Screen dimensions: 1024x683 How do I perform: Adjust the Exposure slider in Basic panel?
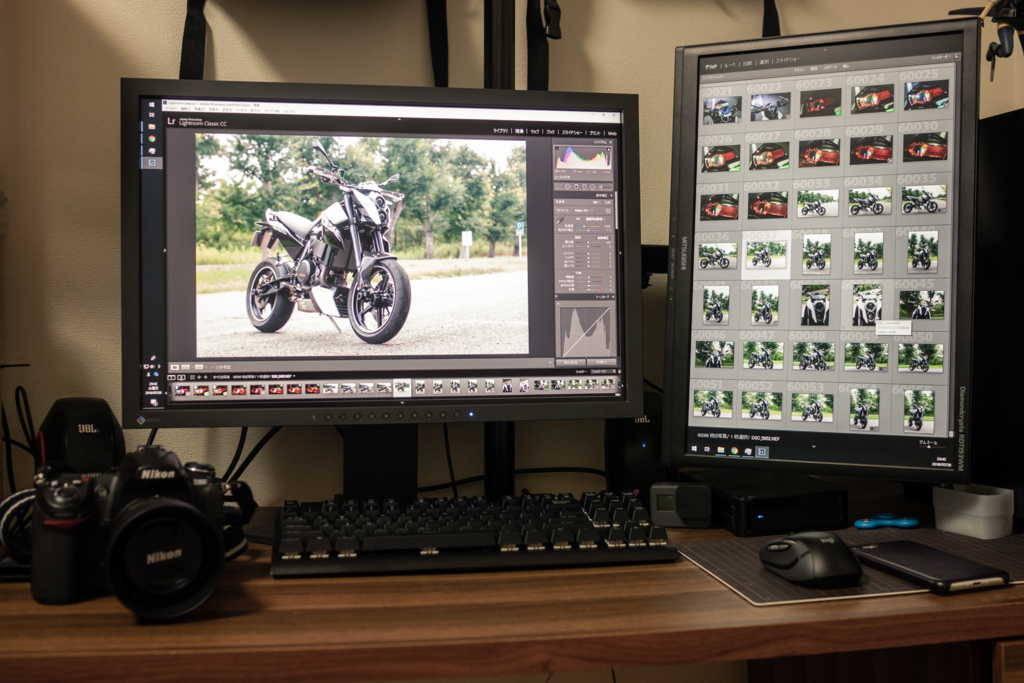pos(588,242)
